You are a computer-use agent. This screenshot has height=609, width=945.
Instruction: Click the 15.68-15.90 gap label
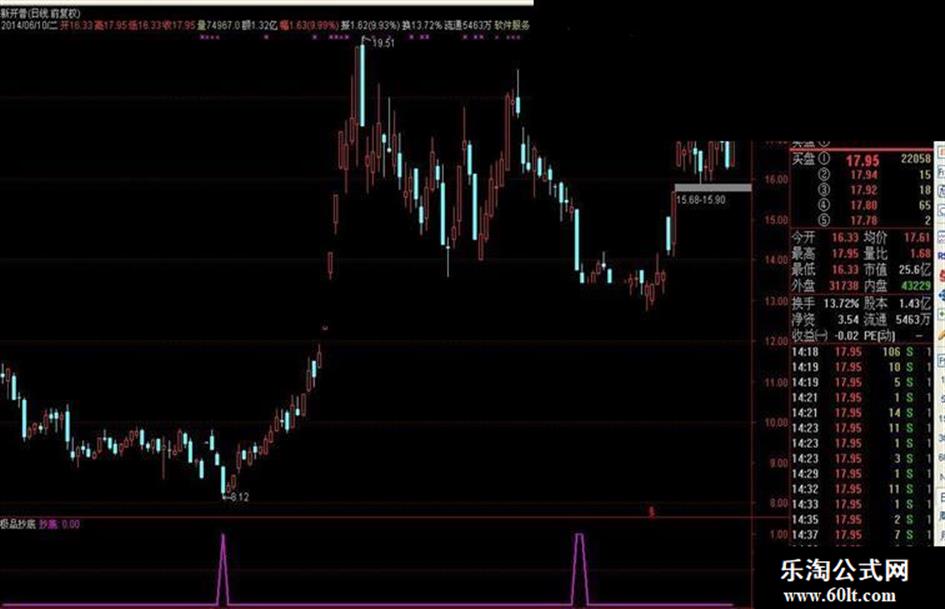701,200
